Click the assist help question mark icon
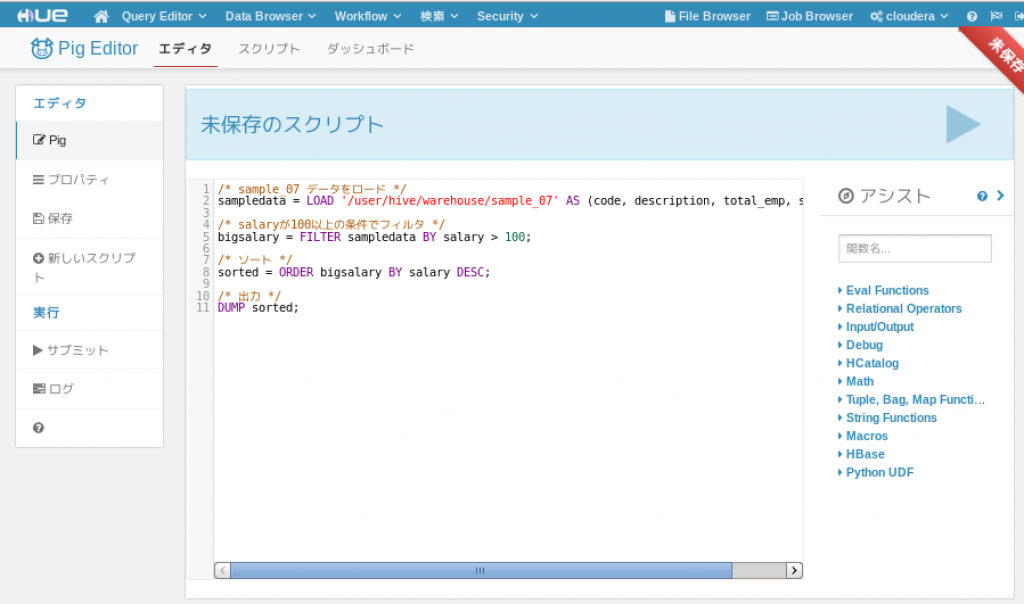1024x604 pixels. point(982,196)
